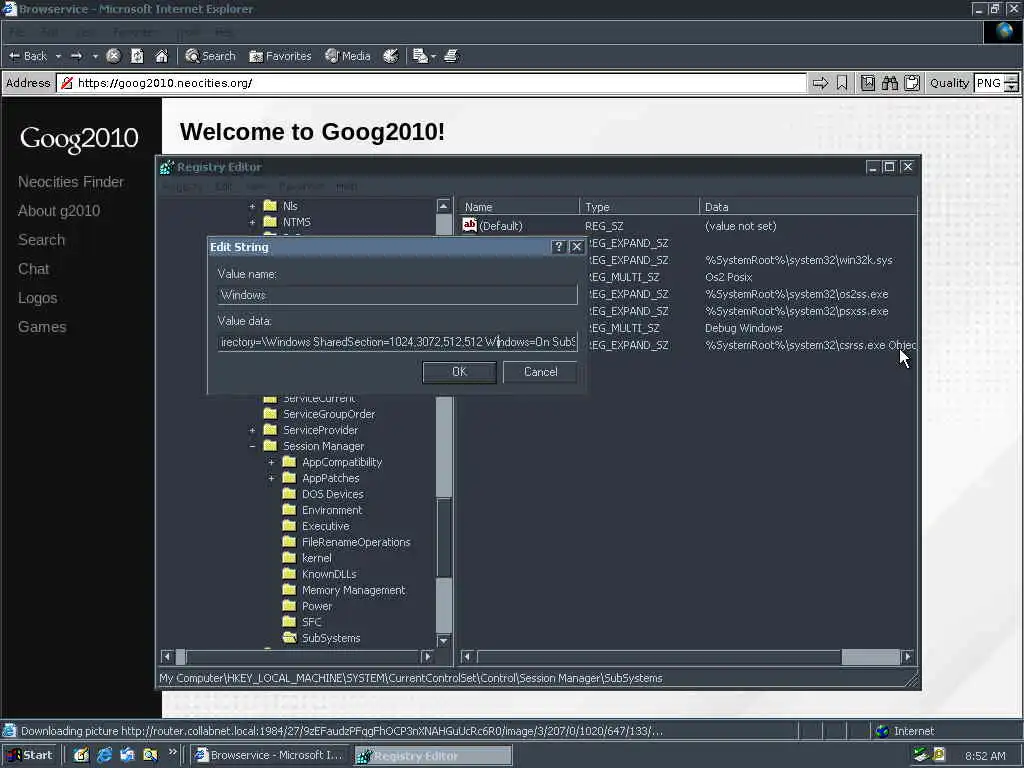Click the tree pane scroll up arrow

pyautogui.click(x=443, y=206)
